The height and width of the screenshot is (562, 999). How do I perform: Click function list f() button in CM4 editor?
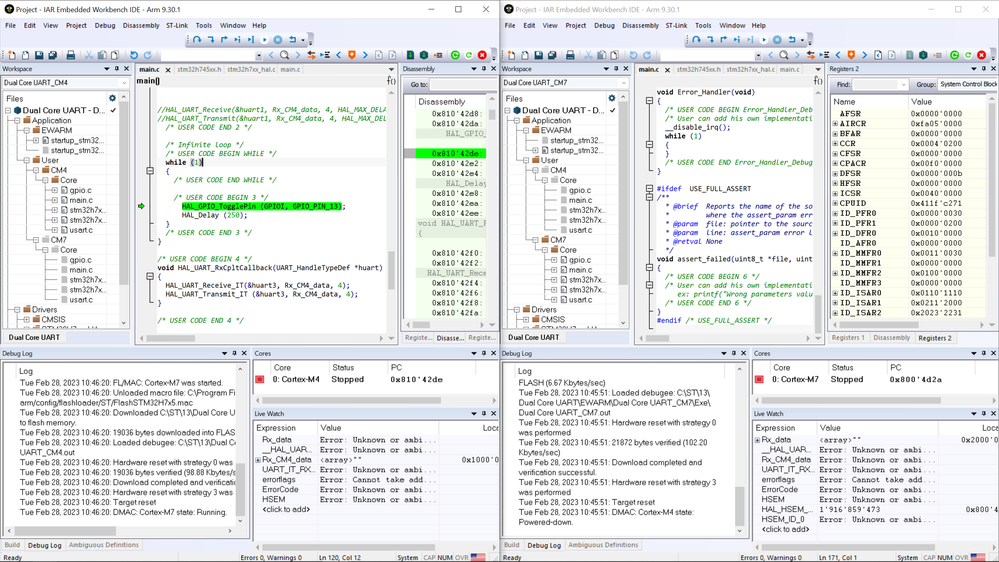391,81
